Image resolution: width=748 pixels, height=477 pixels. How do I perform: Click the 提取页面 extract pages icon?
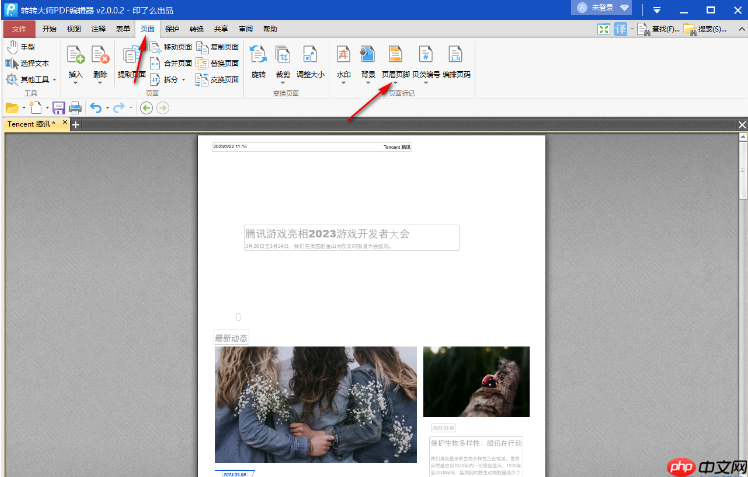click(x=131, y=55)
